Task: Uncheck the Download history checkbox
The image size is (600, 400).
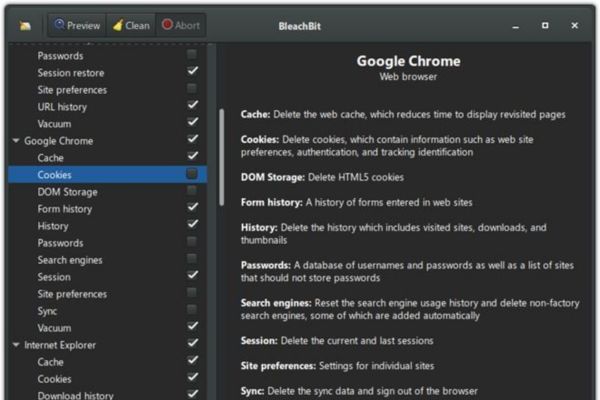Action: point(192,393)
